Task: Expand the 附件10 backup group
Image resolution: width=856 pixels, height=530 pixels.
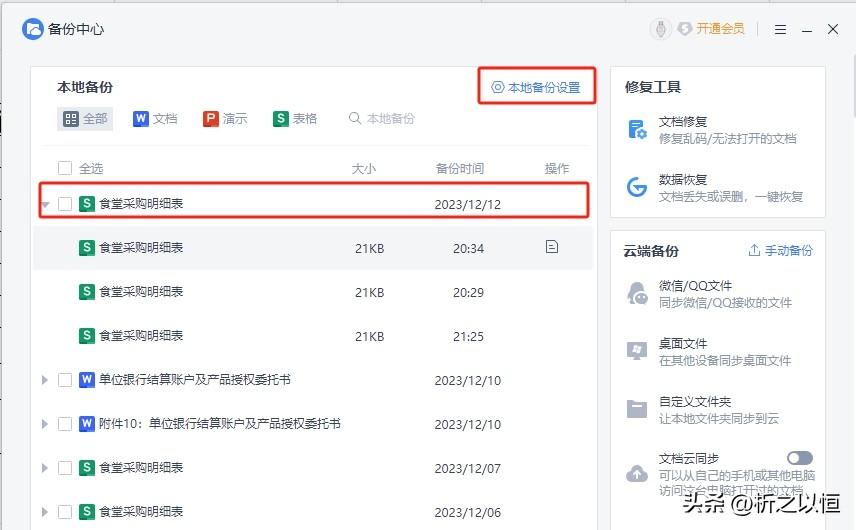Action: click(45, 424)
